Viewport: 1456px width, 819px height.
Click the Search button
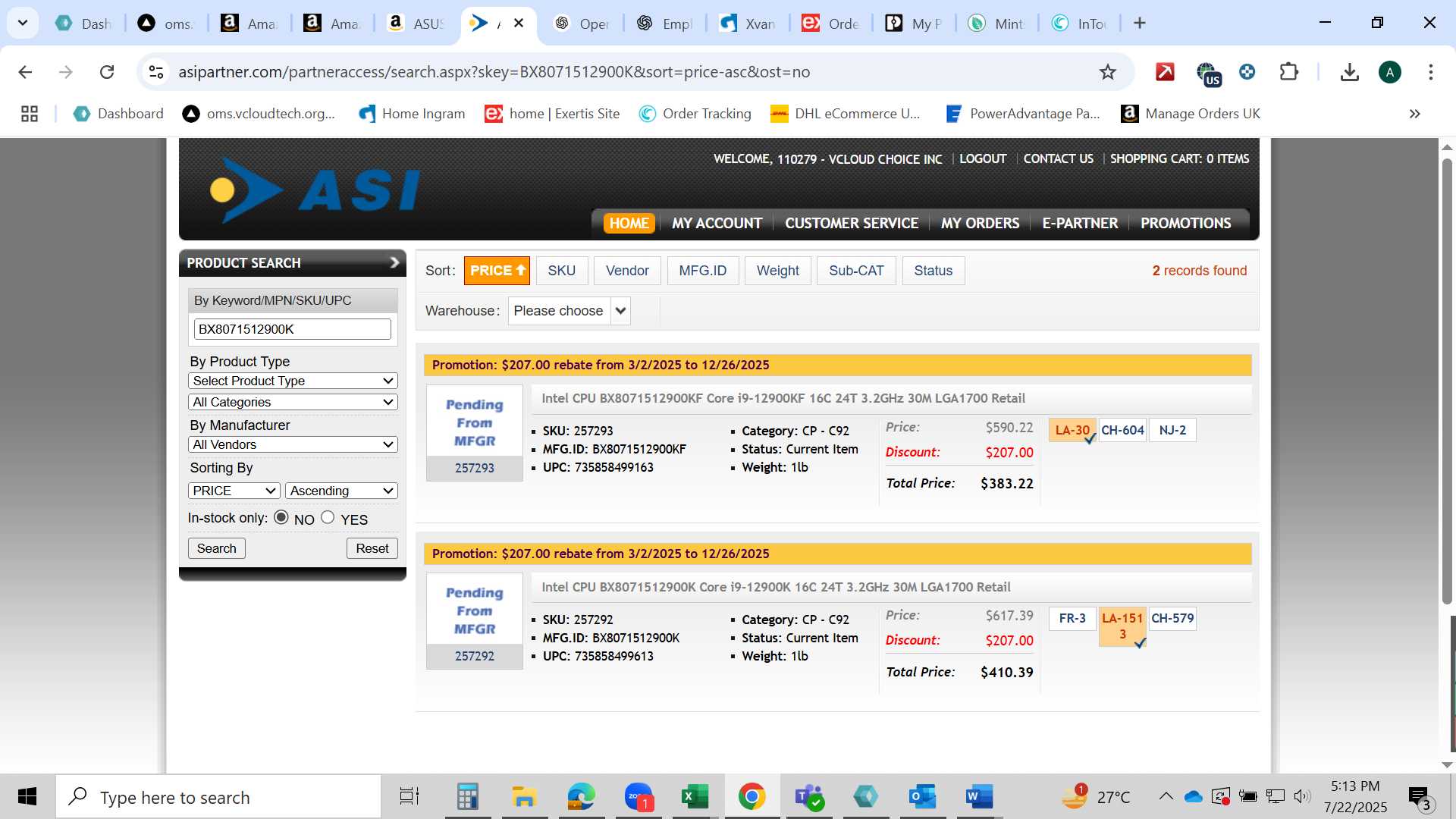coord(217,548)
